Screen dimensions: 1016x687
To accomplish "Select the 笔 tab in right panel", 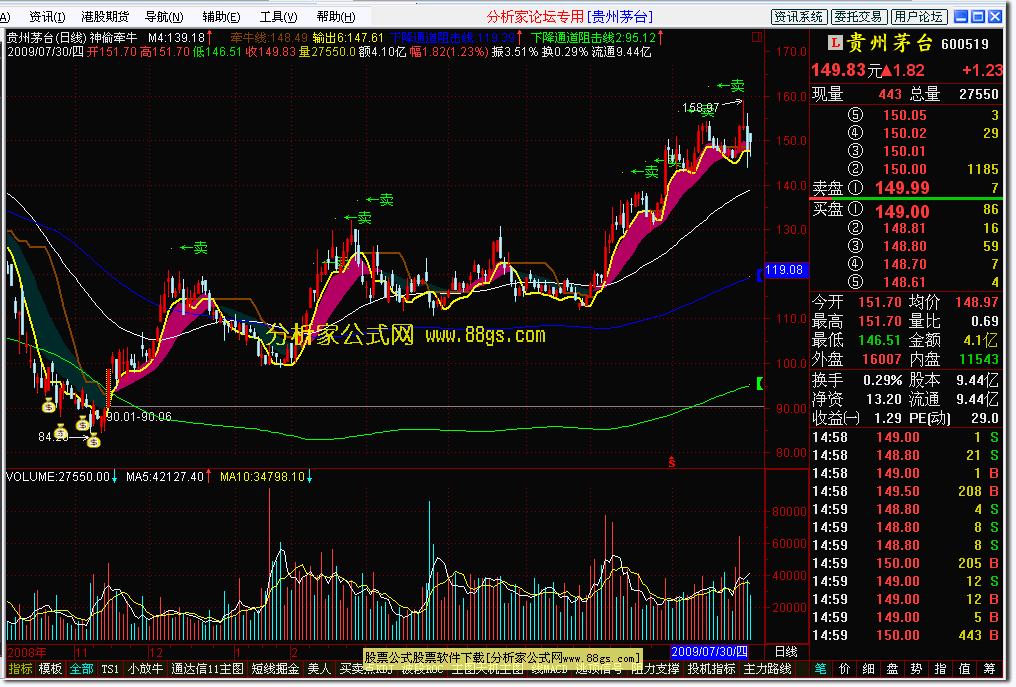I will [821, 668].
